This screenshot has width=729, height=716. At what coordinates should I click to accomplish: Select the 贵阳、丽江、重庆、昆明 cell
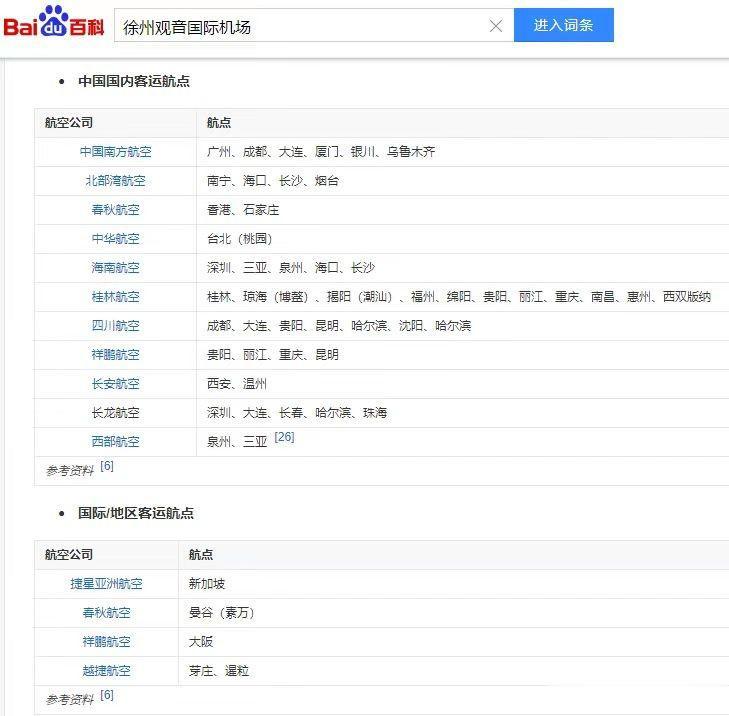tap(463, 355)
